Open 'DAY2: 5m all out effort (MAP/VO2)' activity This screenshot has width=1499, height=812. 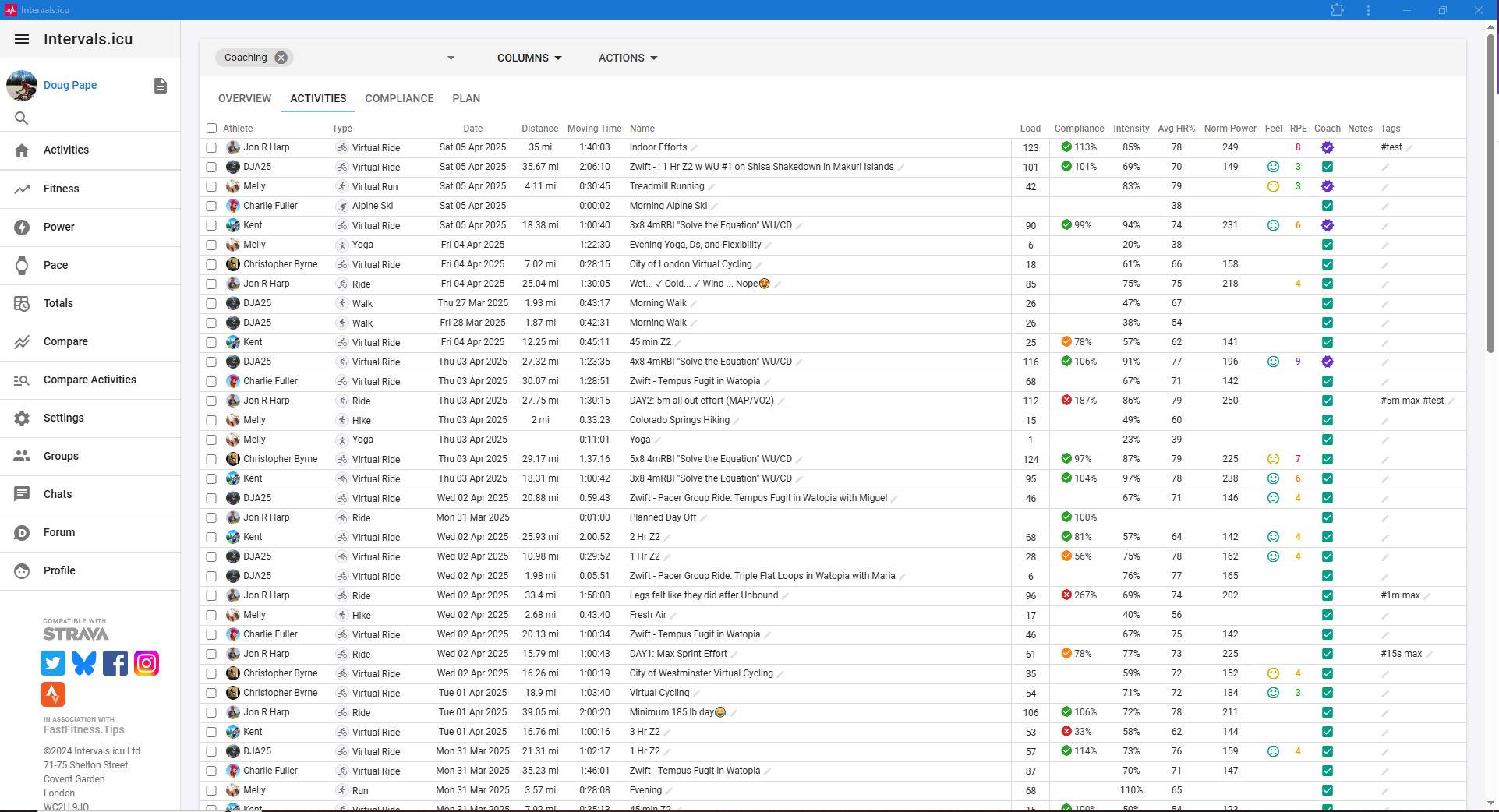(x=702, y=401)
